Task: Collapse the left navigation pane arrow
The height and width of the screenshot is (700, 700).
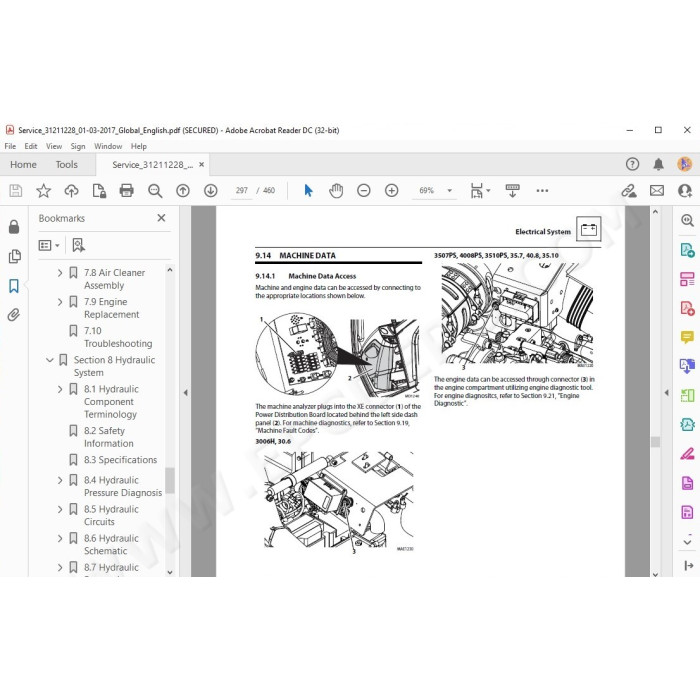Action: pyautogui.click(x=185, y=393)
